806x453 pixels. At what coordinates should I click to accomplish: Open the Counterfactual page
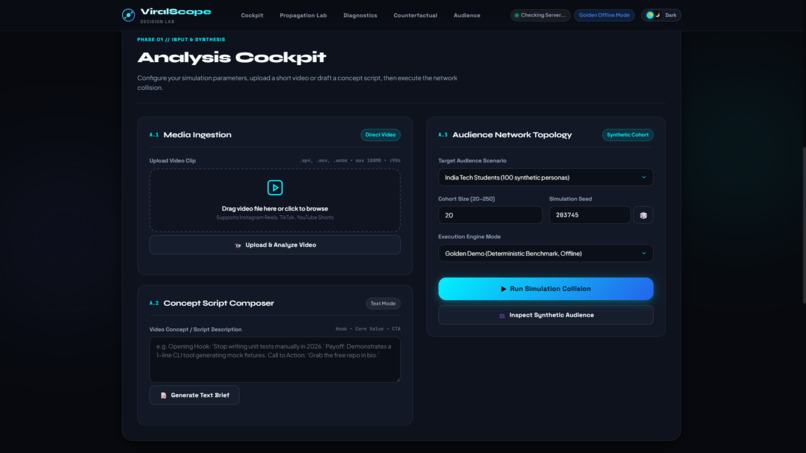(x=415, y=15)
